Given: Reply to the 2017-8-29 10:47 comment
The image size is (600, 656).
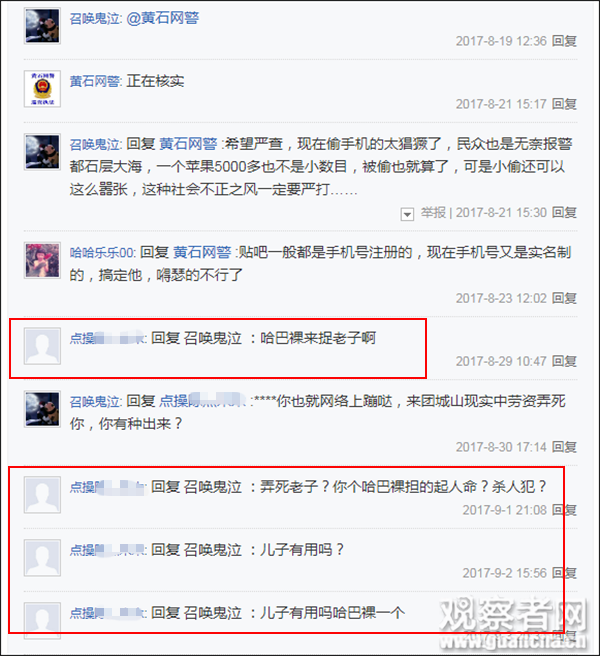Looking at the screenshot, I should point(564,361).
